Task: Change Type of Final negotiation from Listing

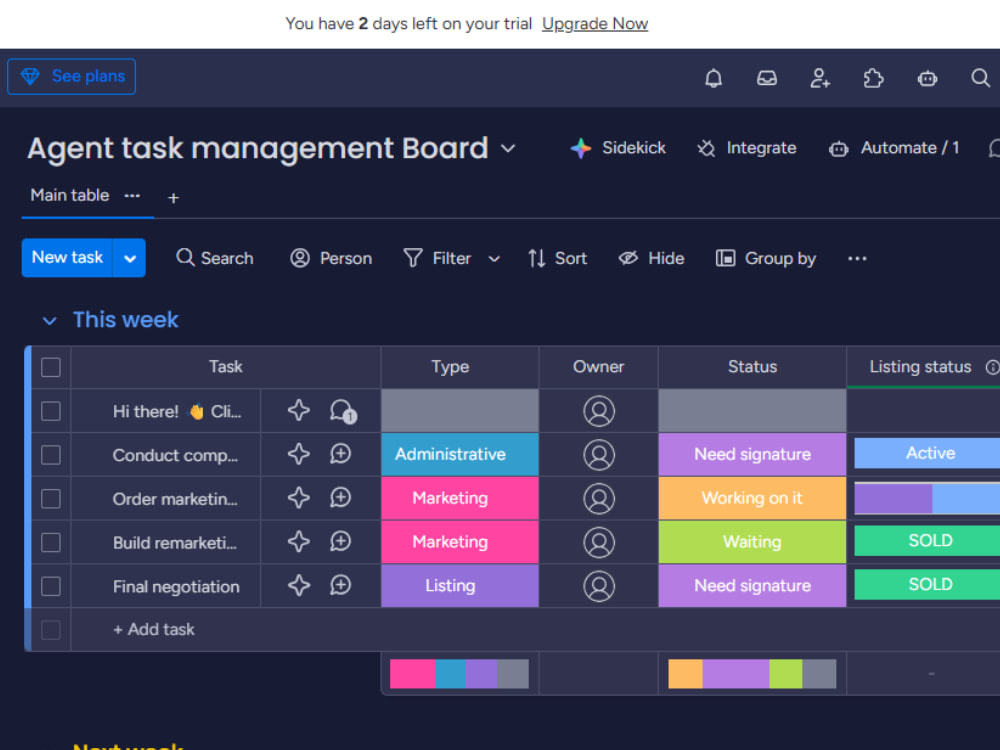Action: click(x=460, y=586)
